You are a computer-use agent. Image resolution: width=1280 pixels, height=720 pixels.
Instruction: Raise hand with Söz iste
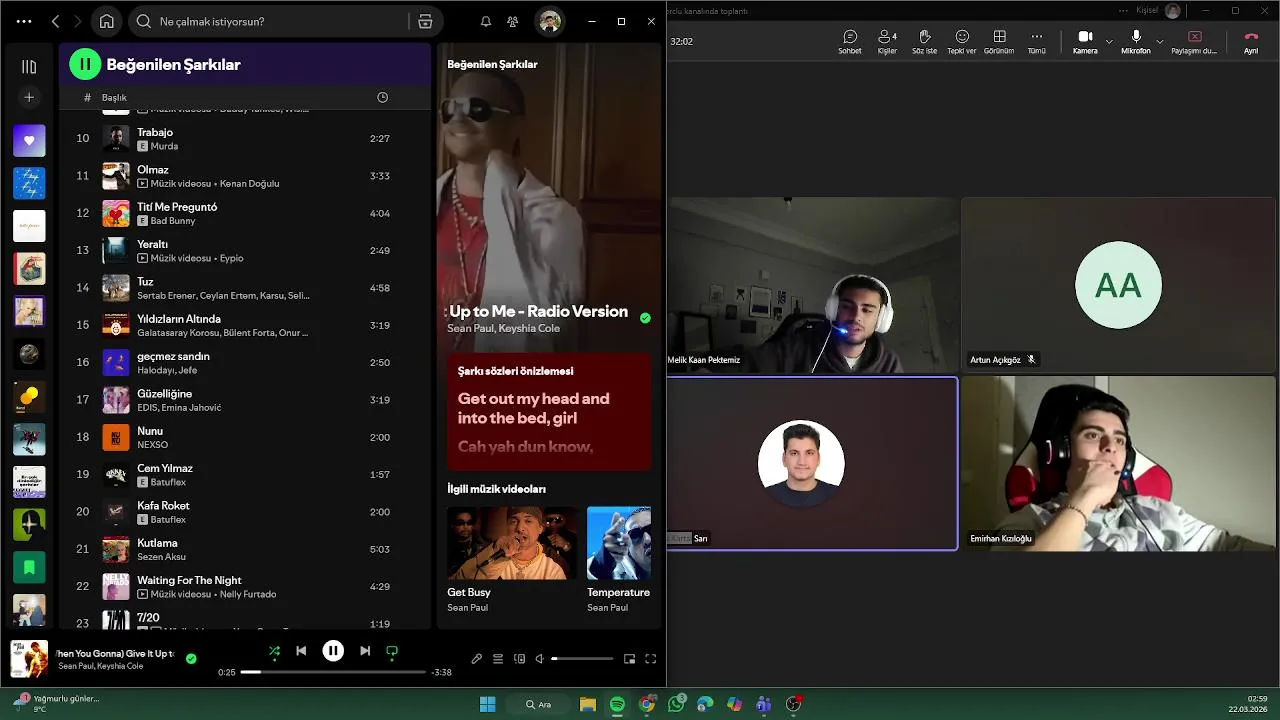pyautogui.click(x=925, y=42)
